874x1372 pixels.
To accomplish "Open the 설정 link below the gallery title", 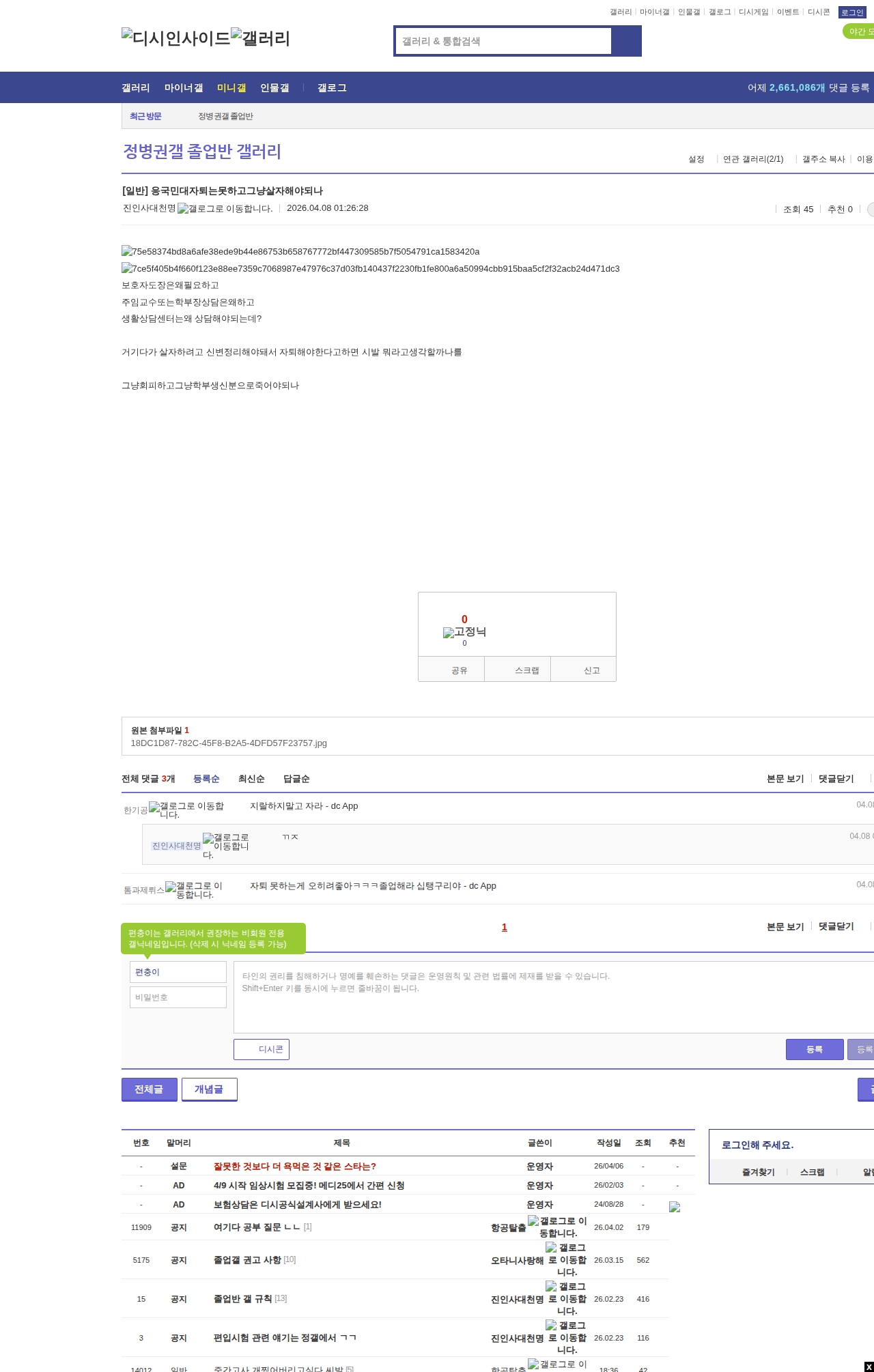I will tap(696, 159).
